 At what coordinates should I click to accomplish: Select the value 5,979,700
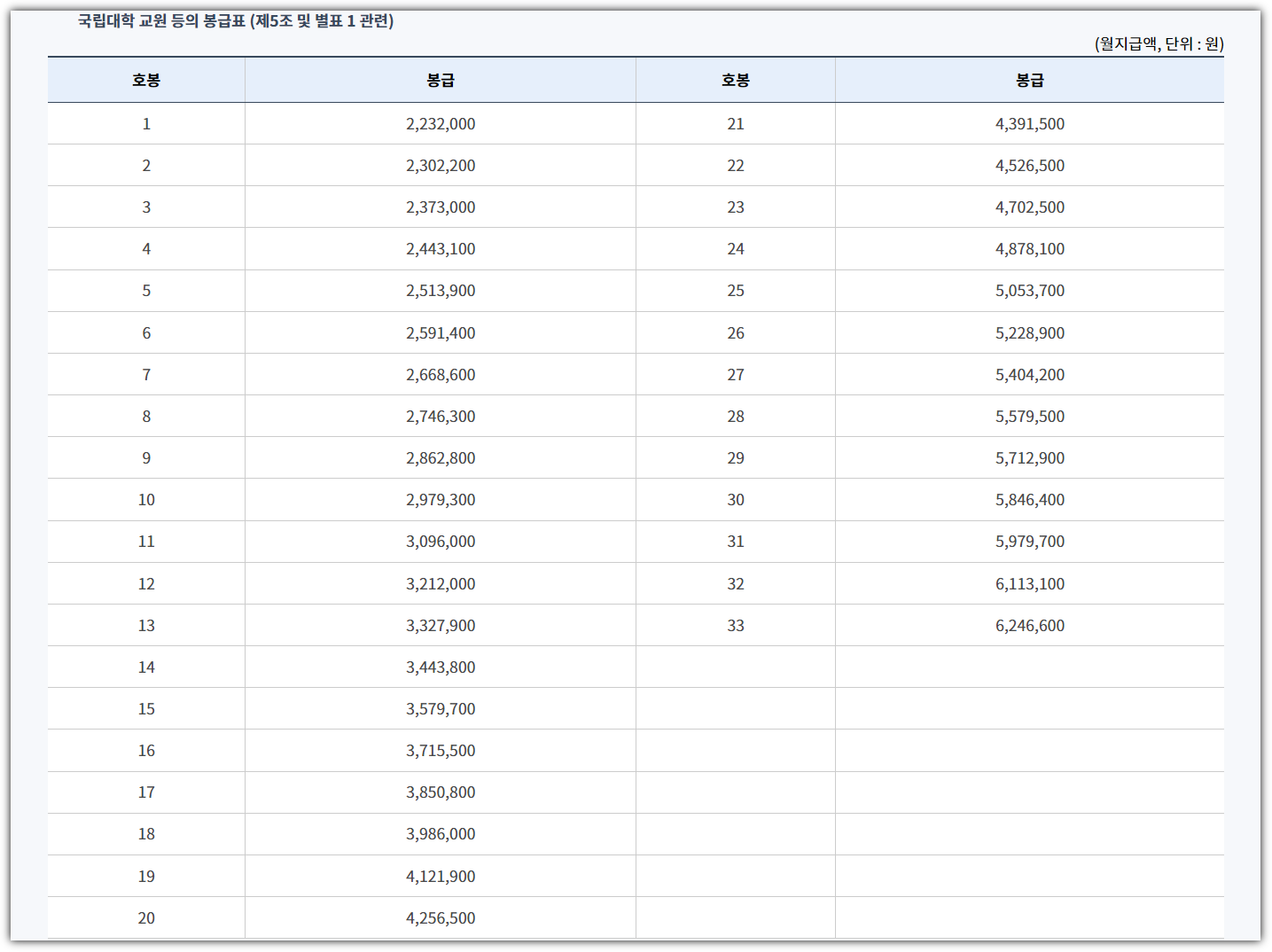(x=1030, y=542)
